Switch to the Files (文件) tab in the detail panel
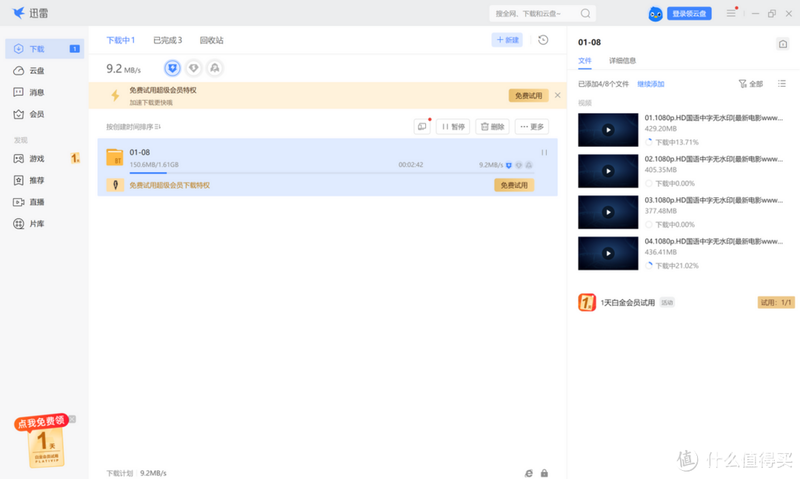Viewport: 800px width, 479px height. [x=585, y=61]
